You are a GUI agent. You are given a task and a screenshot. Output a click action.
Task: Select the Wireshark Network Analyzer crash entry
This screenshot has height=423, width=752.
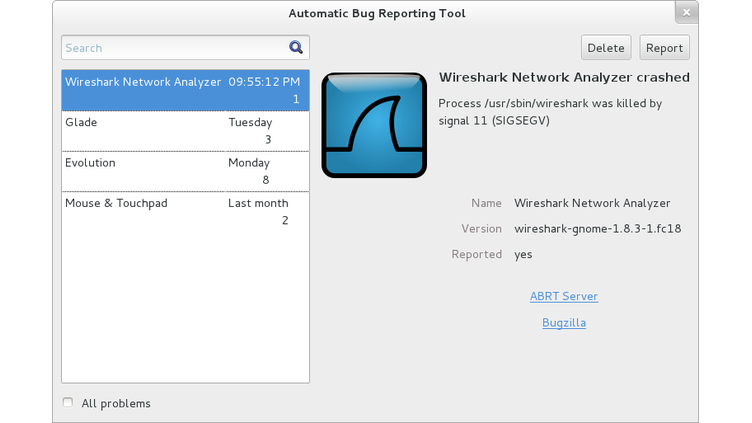pos(185,90)
